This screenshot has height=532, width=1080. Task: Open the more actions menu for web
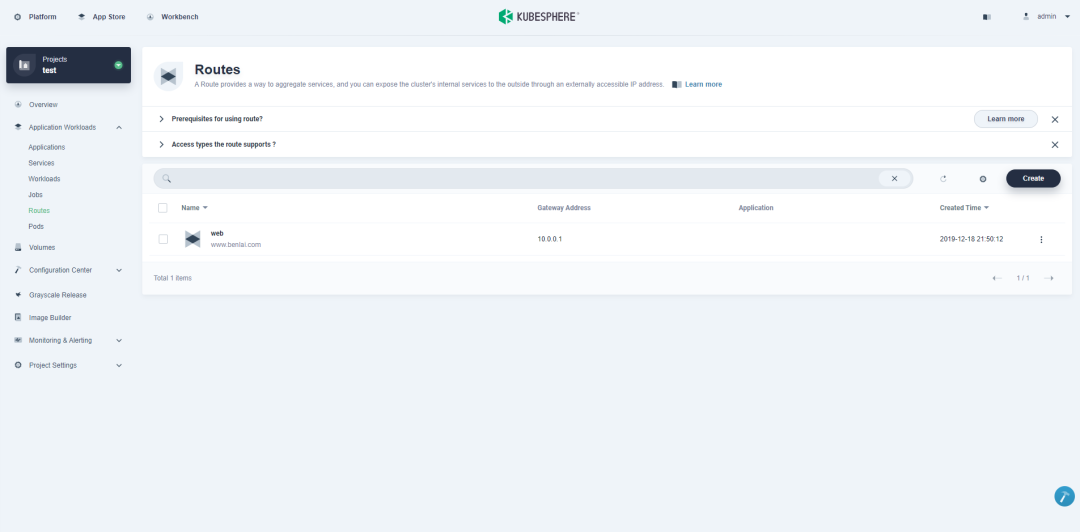(x=1041, y=239)
